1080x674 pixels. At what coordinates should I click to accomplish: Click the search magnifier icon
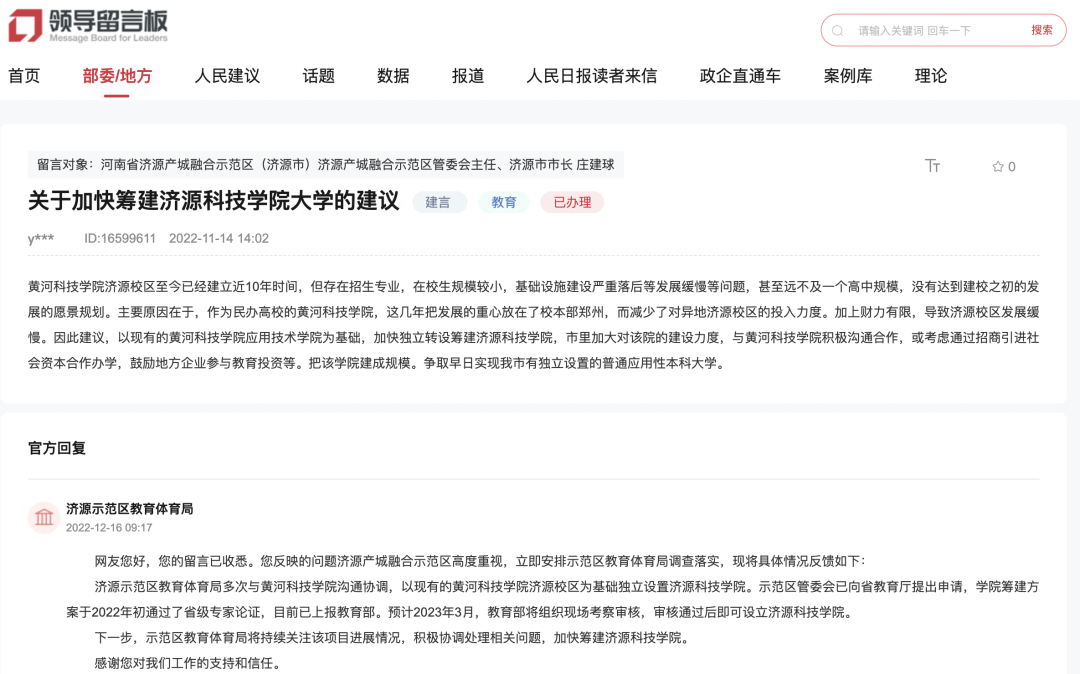point(836,29)
